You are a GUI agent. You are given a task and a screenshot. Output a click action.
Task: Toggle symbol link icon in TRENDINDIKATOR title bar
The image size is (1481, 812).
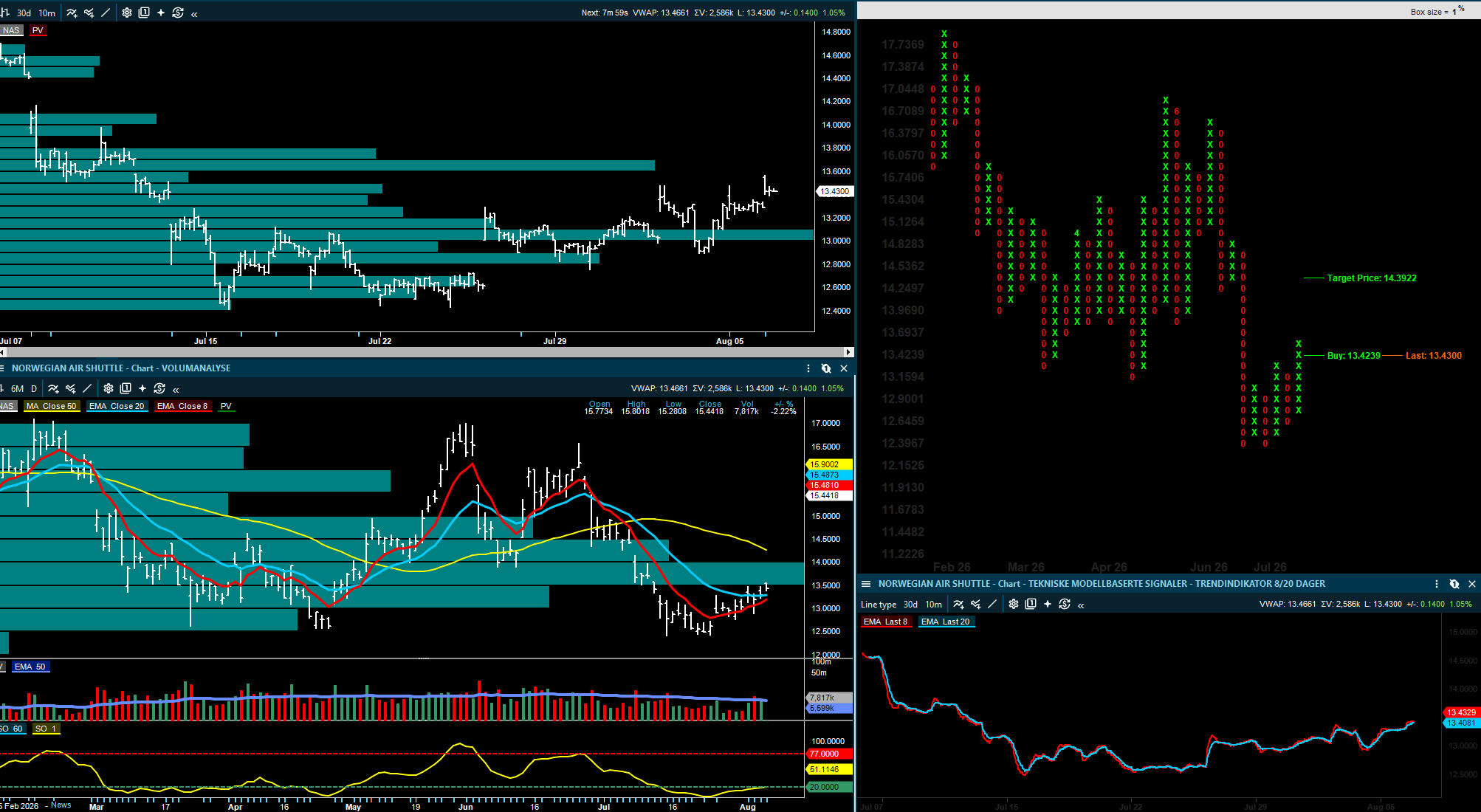click(1454, 584)
